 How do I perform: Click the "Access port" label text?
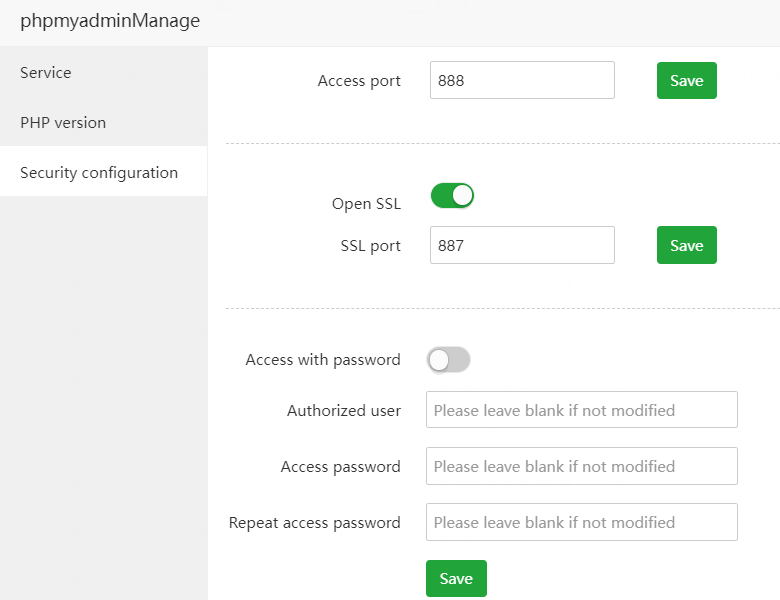click(359, 81)
